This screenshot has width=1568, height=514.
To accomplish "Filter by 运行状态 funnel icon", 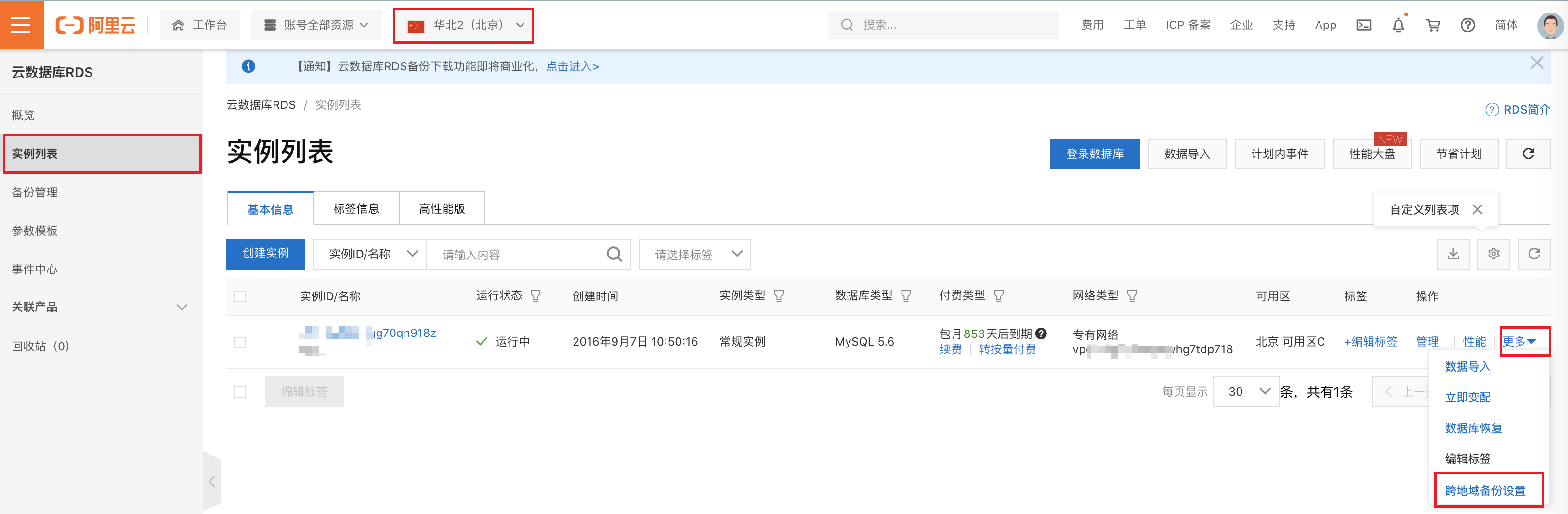I will click(536, 296).
